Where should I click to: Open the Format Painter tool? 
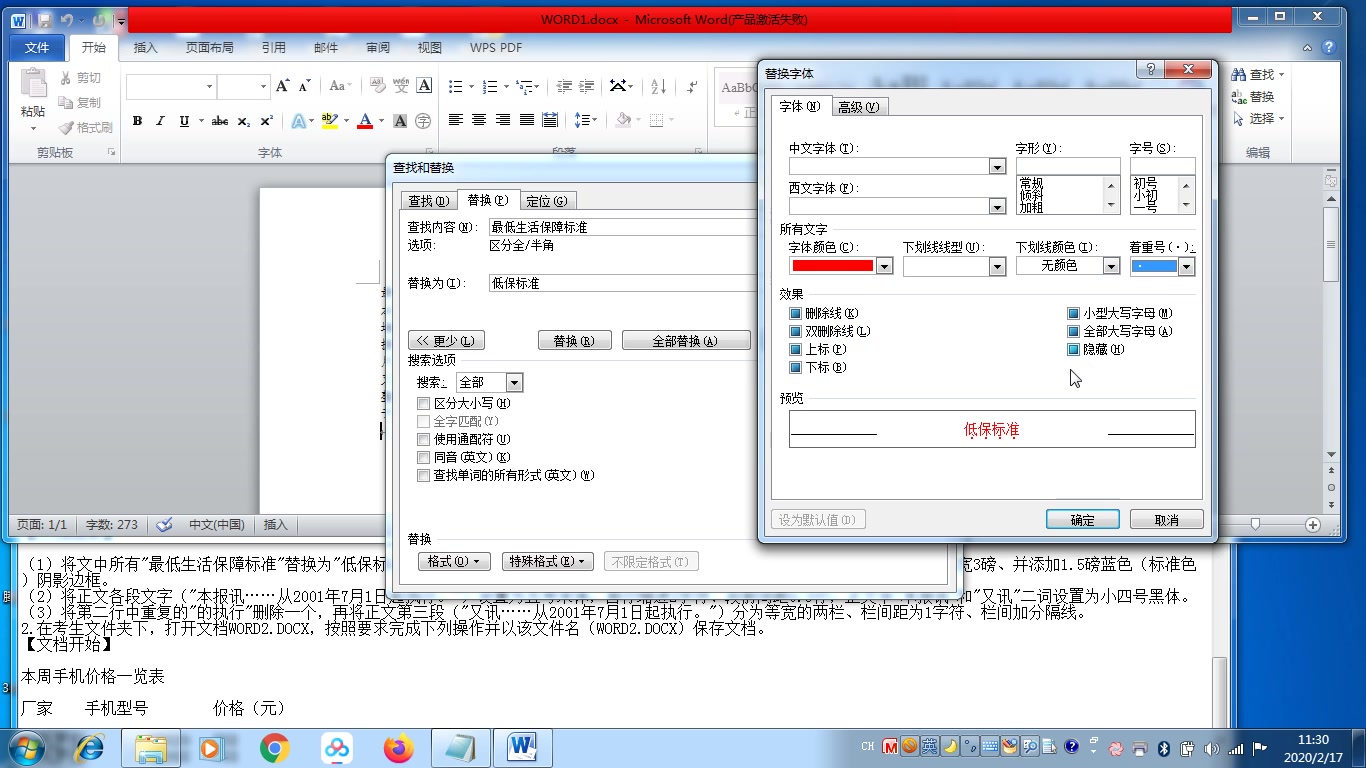click(86, 127)
